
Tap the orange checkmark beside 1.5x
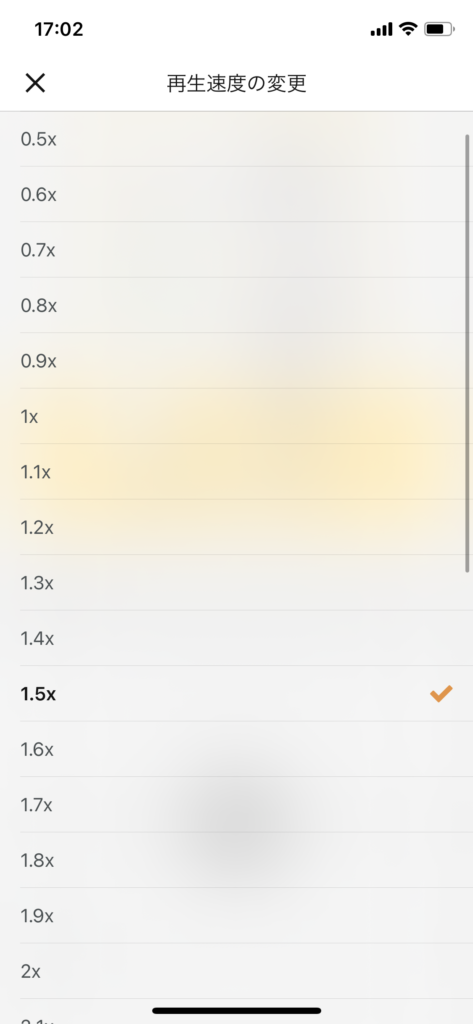point(441,694)
